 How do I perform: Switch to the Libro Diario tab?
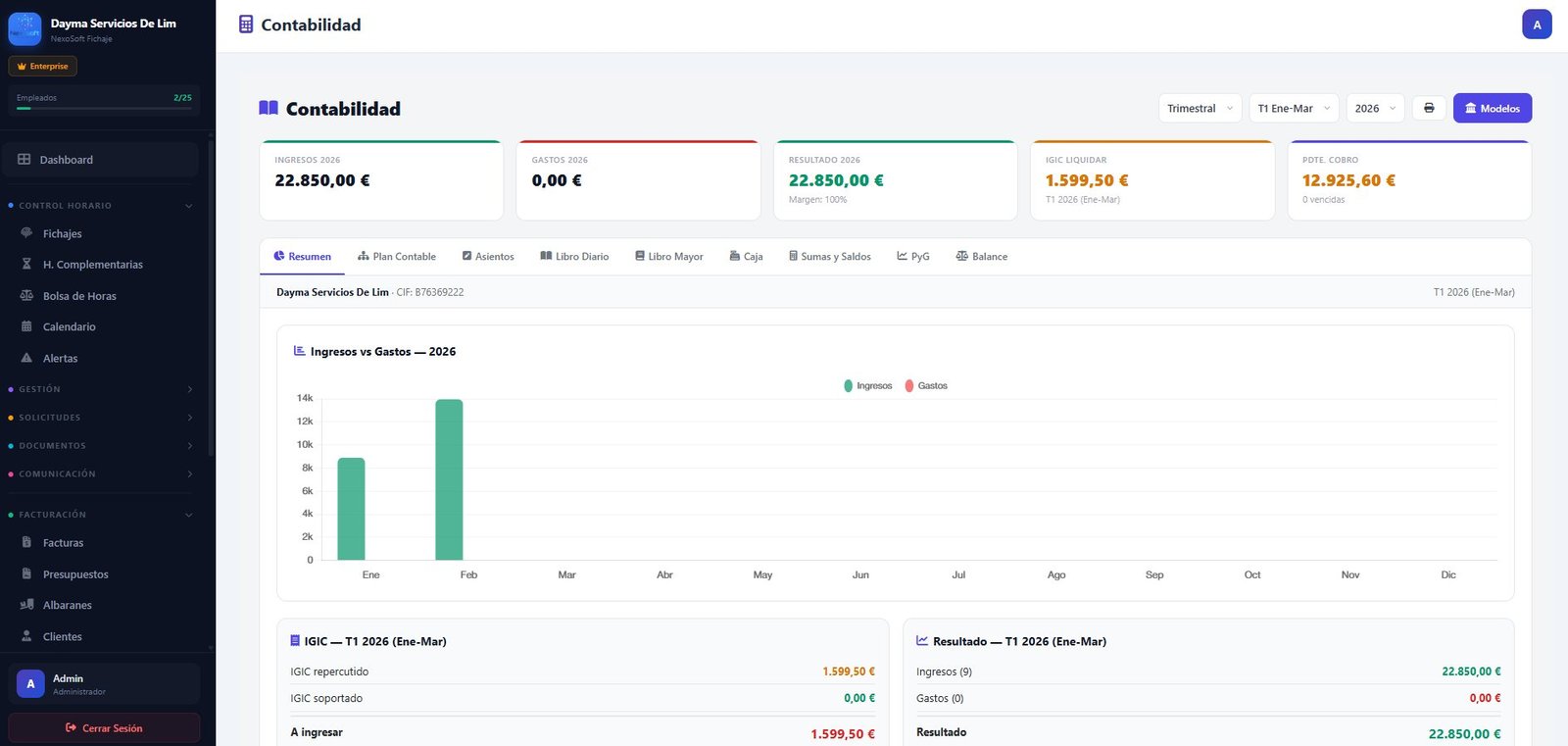coord(574,257)
